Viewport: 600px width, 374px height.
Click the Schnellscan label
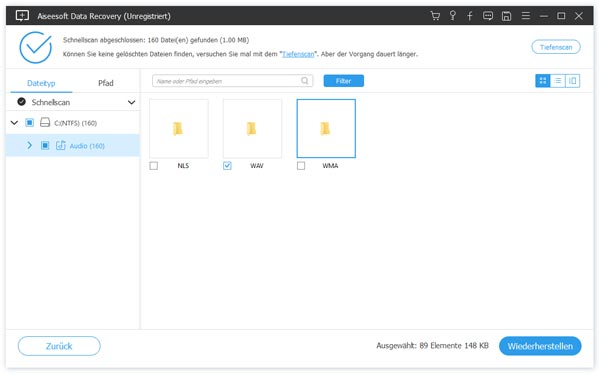51,102
